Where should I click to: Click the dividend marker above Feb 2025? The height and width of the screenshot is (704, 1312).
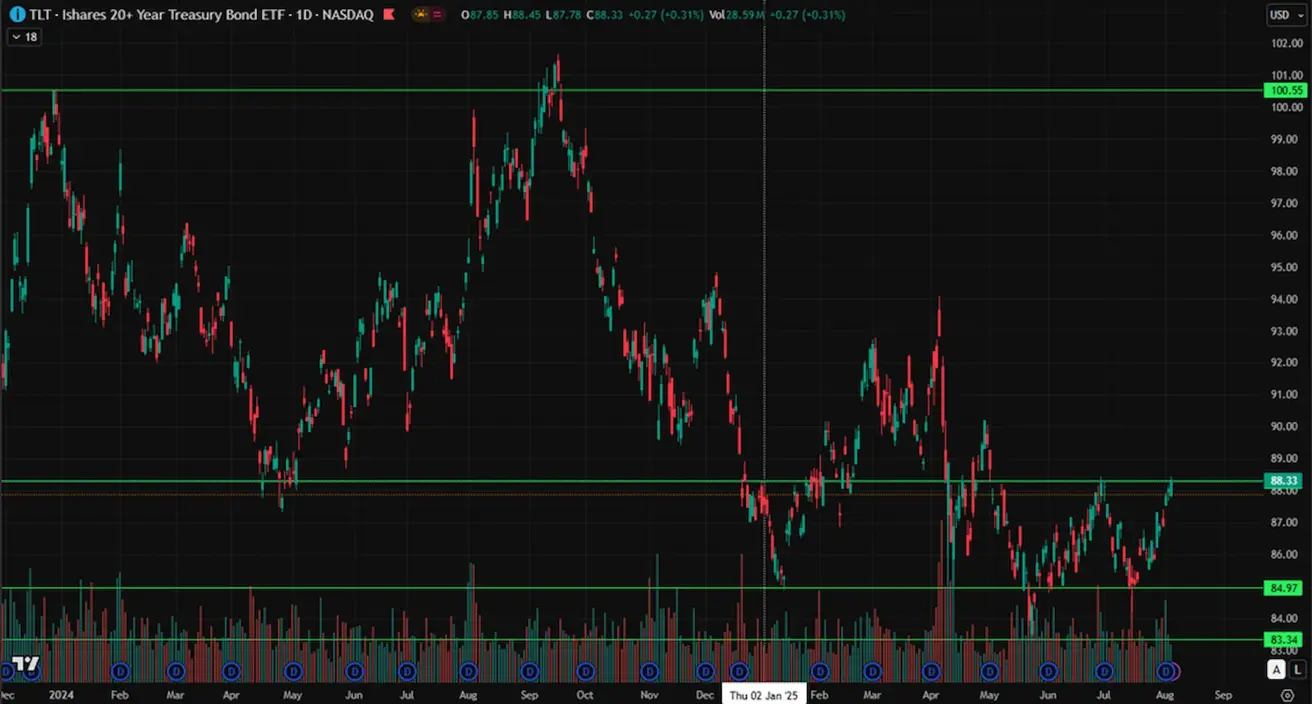click(819, 670)
